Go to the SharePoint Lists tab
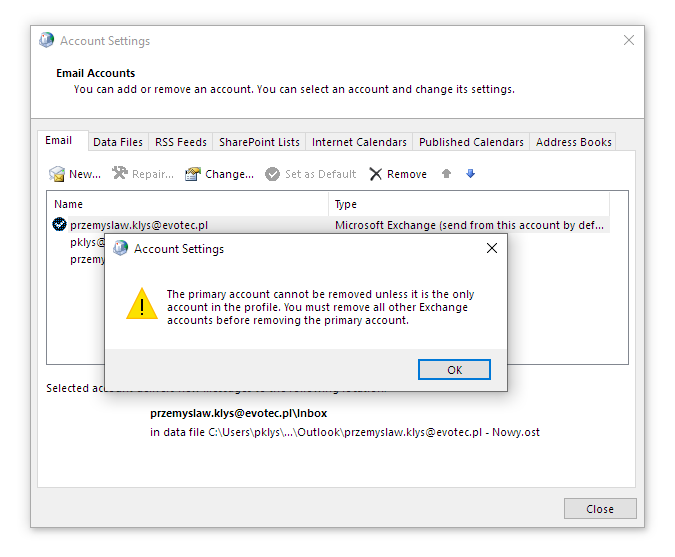675x557 pixels. click(259, 142)
